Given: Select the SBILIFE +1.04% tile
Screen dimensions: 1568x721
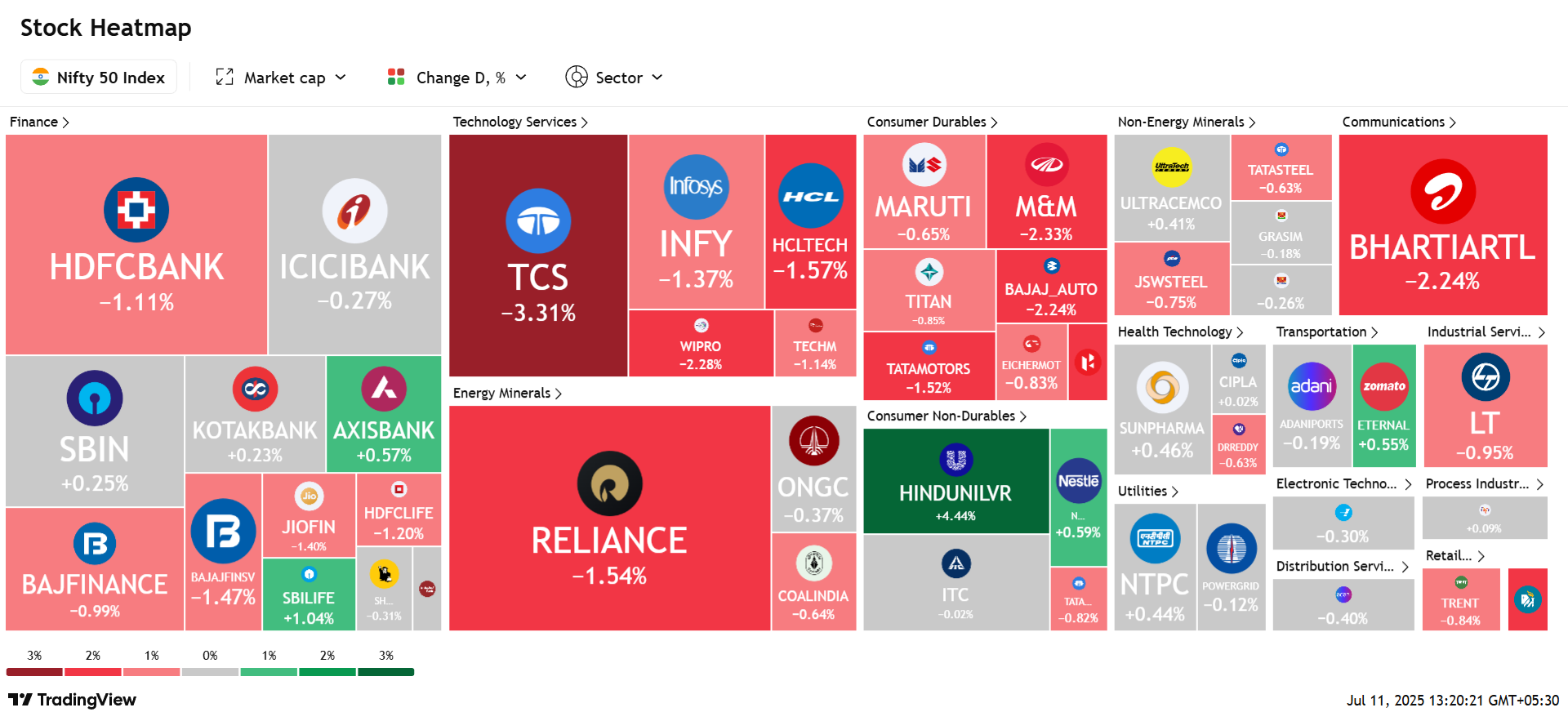Looking at the screenshot, I should 309,594.
